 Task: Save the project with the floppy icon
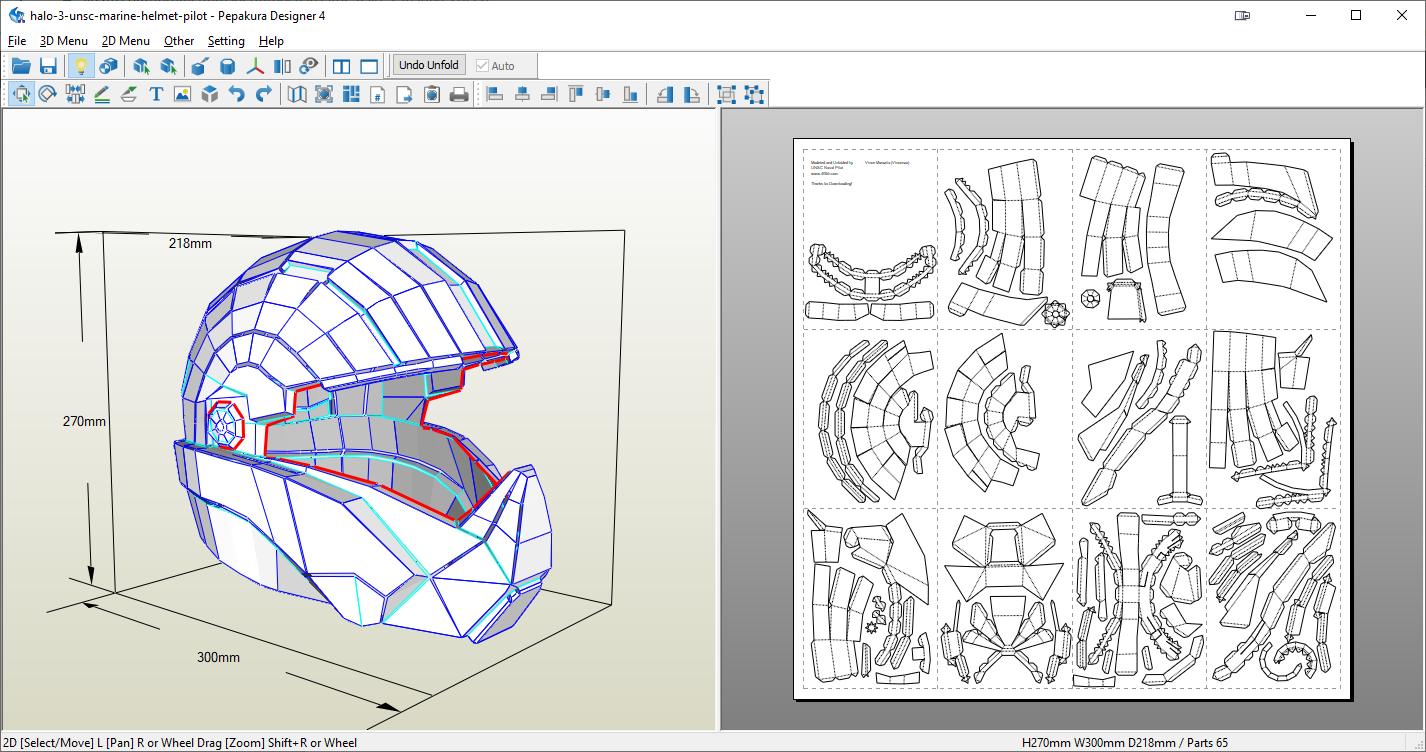coord(48,66)
